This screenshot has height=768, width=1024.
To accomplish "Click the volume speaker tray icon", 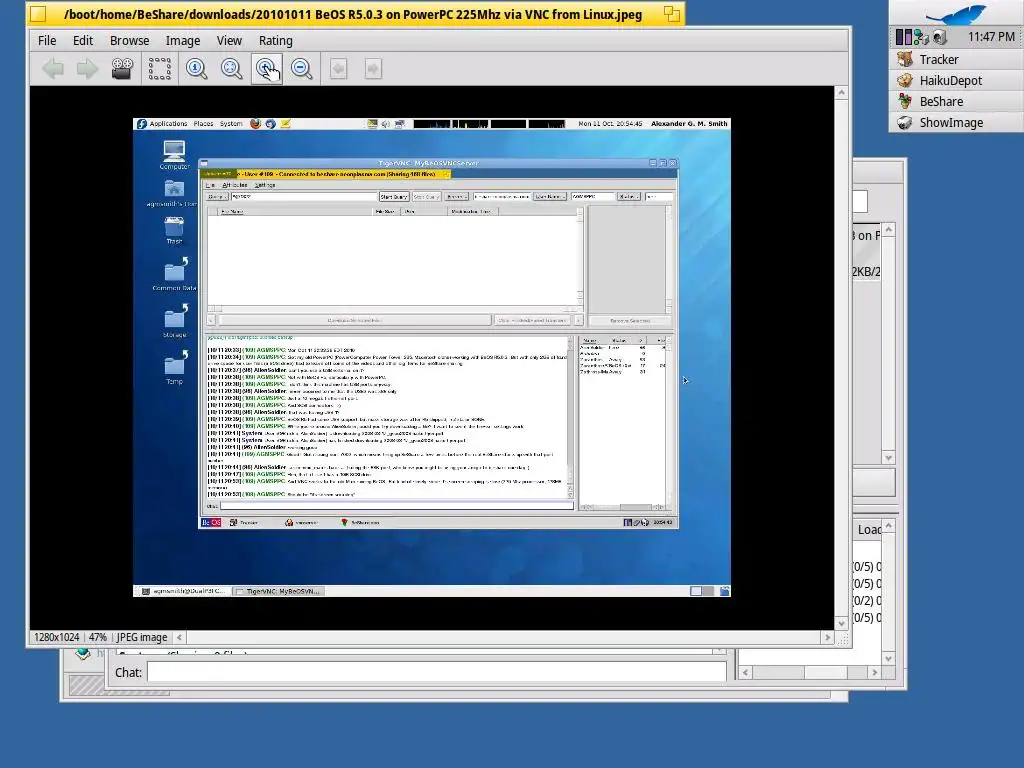I will 939,37.
